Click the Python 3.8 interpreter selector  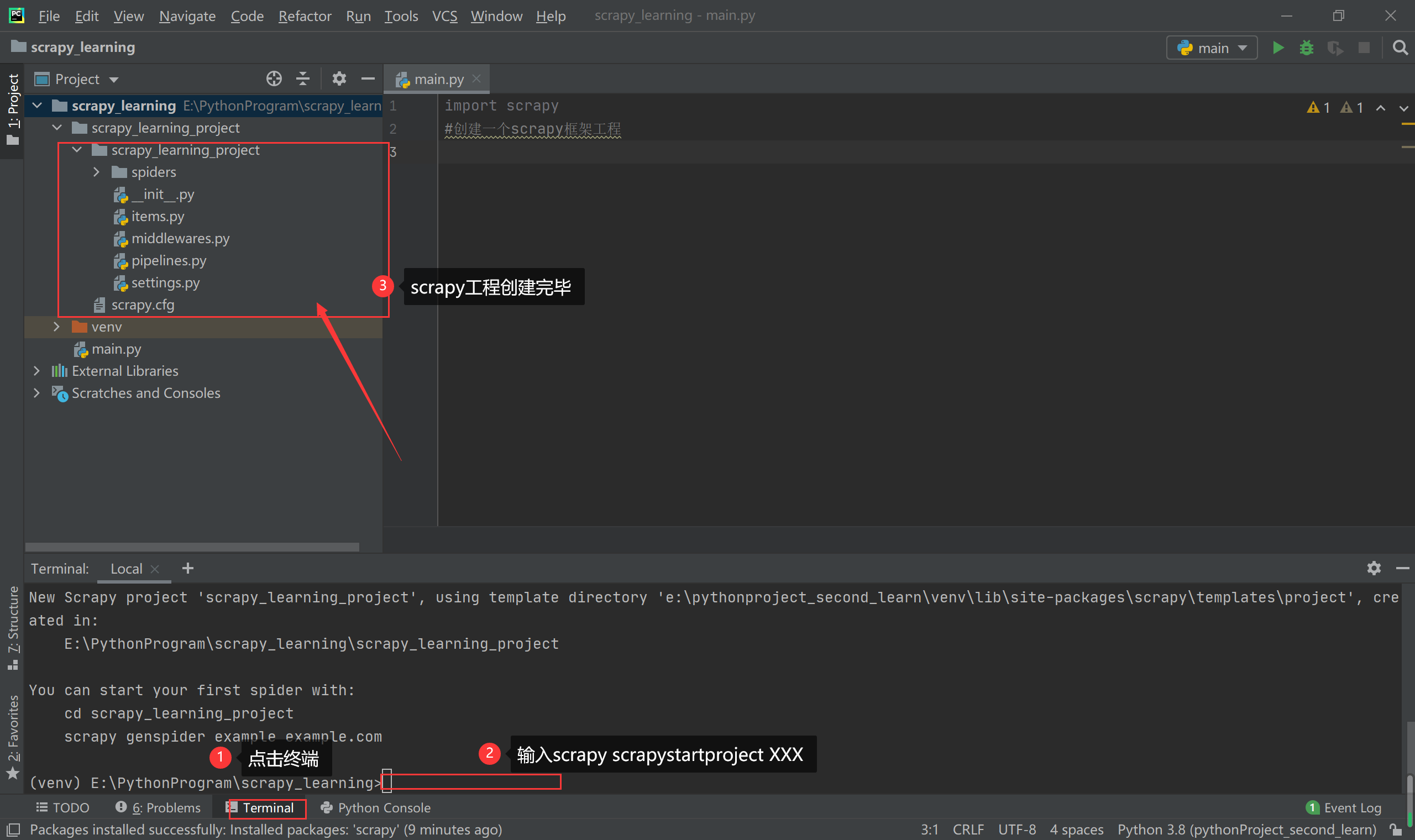point(1247,830)
